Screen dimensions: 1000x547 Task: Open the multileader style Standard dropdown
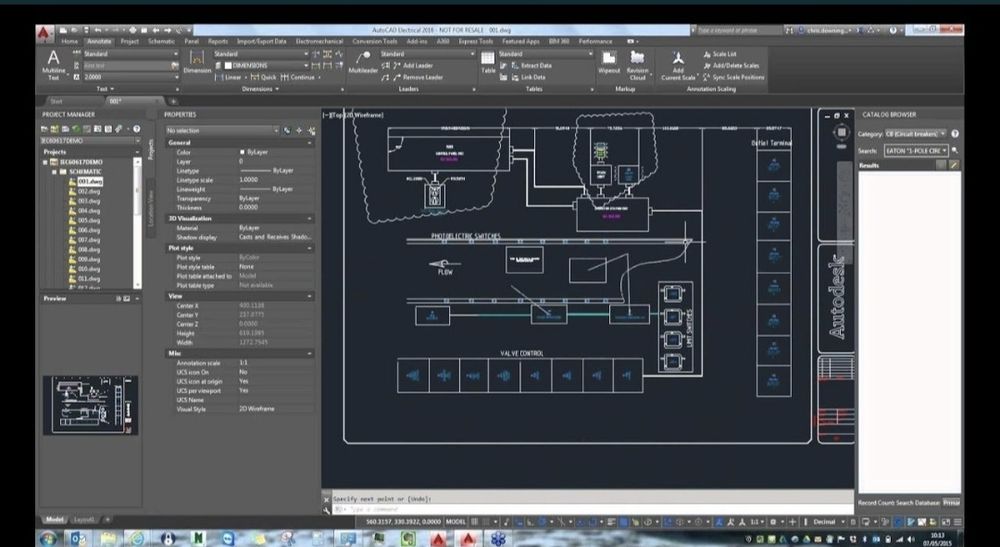[428, 54]
